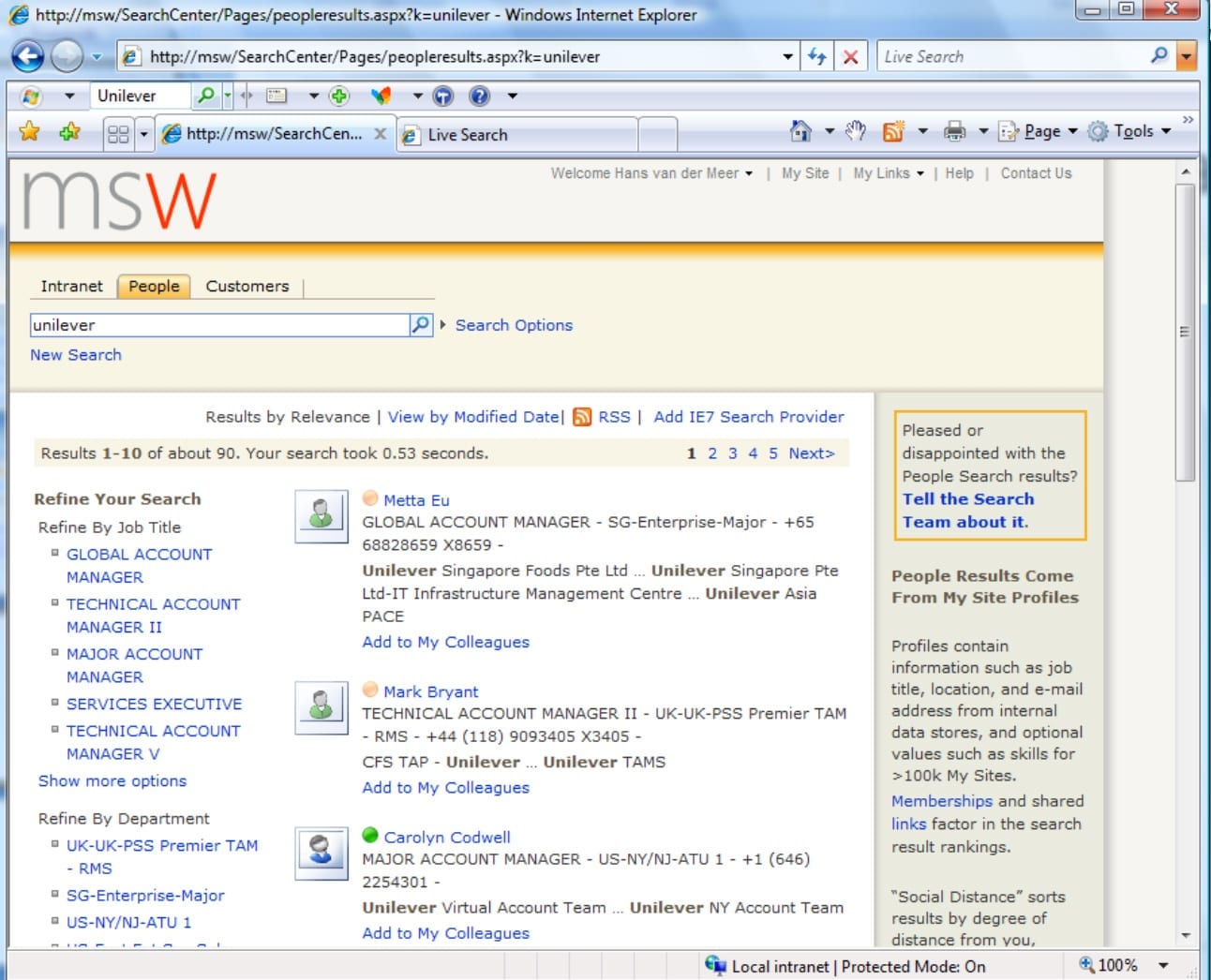The width and height of the screenshot is (1211, 980).
Task: Click the Next> results link
Action: pyautogui.click(x=812, y=453)
